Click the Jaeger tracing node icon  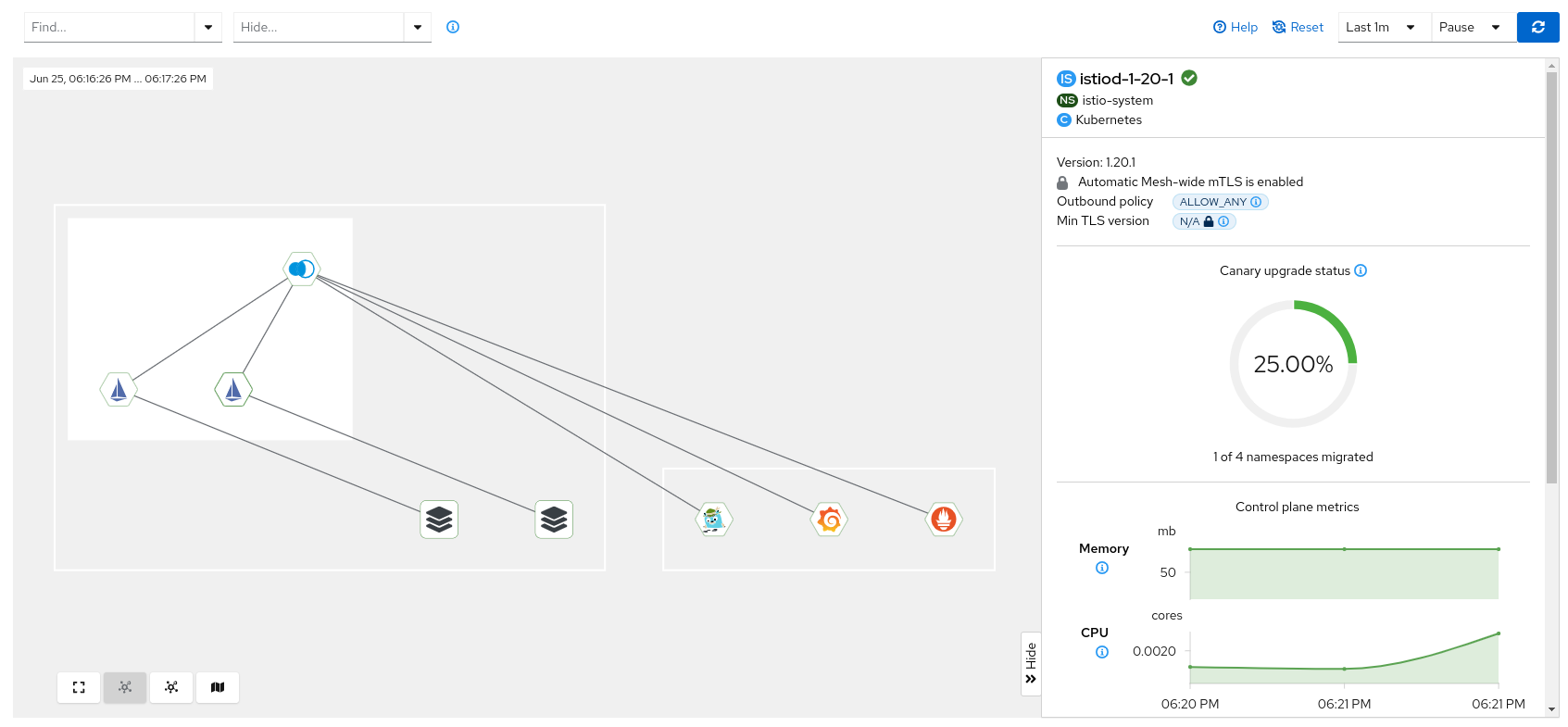713,520
